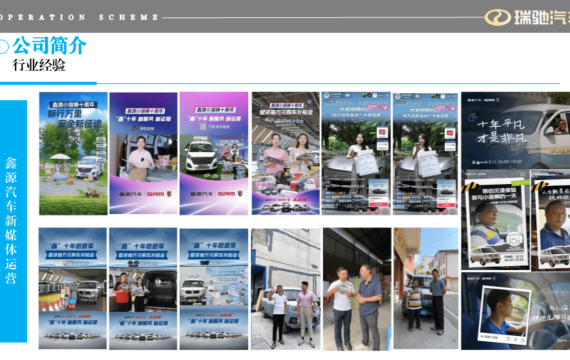Click the blue sidebar 鑫源汽车新媒体运营 label
The width and height of the screenshot is (570, 360).
[x=13, y=221]
